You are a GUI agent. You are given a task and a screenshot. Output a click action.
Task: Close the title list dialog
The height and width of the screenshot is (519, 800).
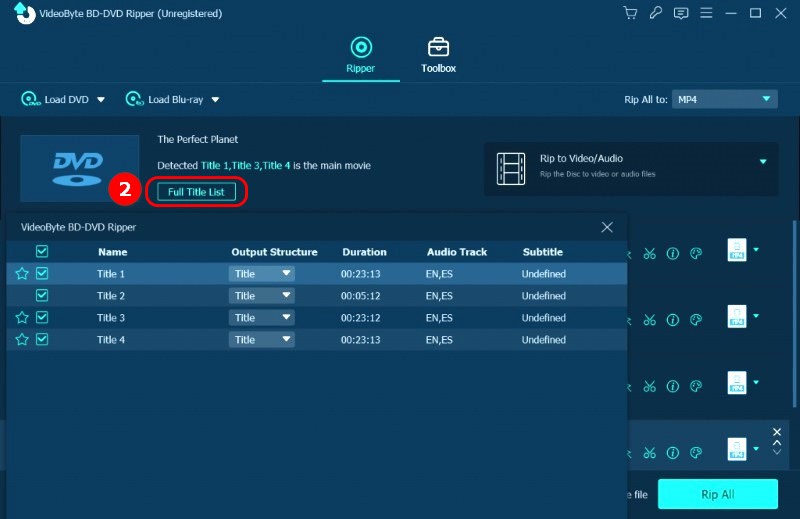click(x=607, y=227)
